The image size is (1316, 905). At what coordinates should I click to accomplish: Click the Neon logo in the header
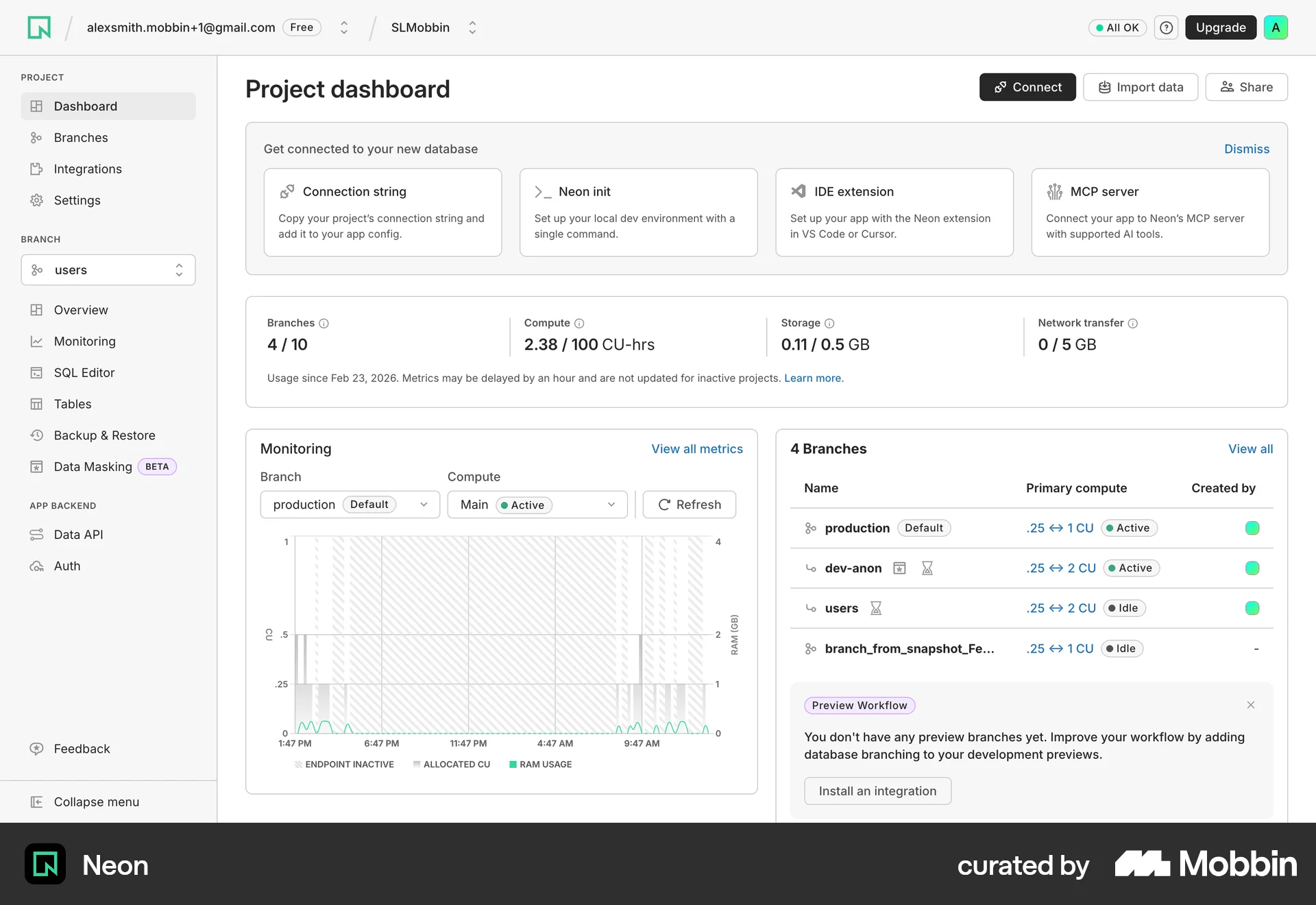tap(39, 27)
